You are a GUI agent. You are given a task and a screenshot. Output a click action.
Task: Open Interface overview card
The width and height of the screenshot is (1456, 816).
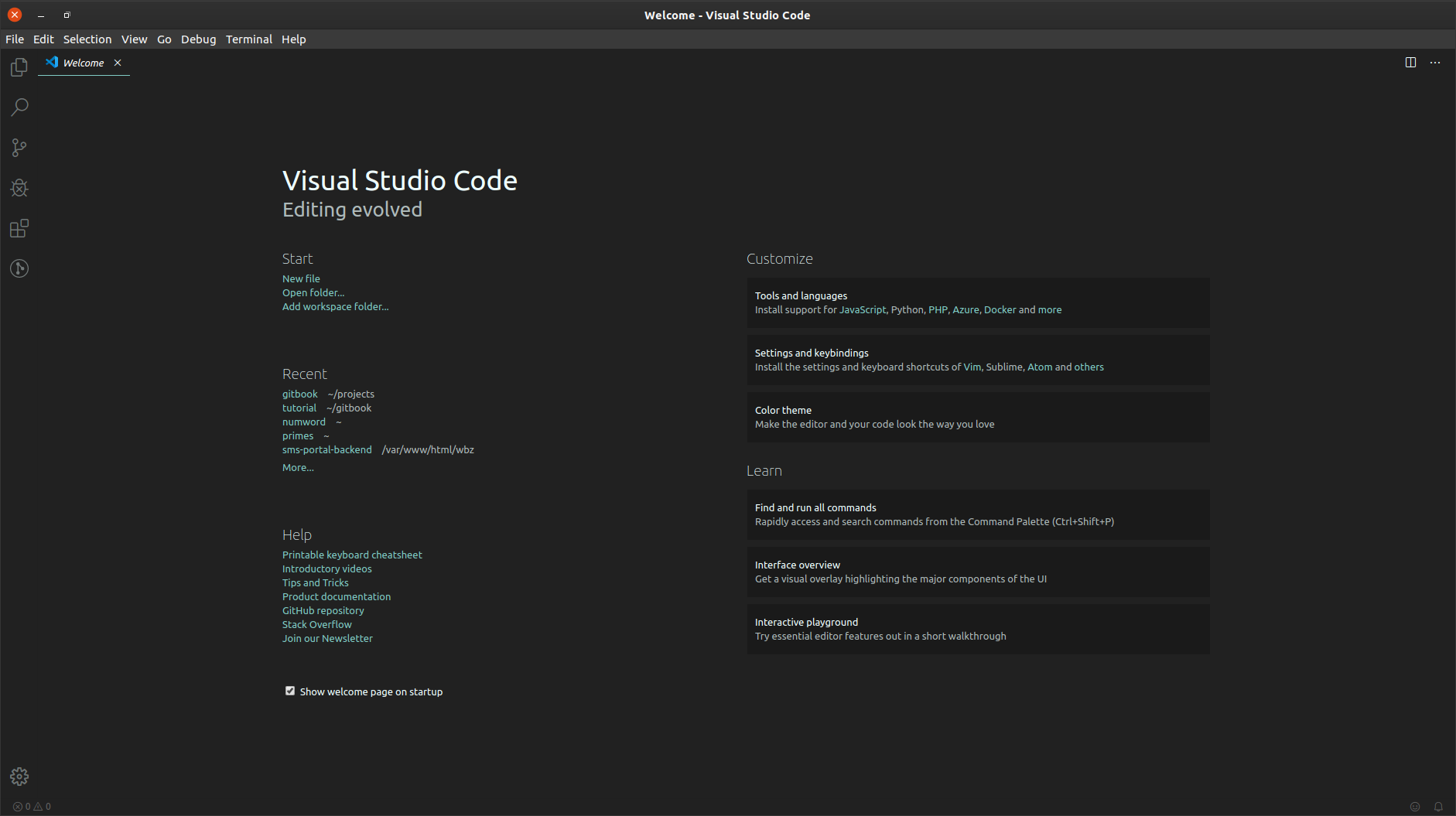tap(978, 572)
